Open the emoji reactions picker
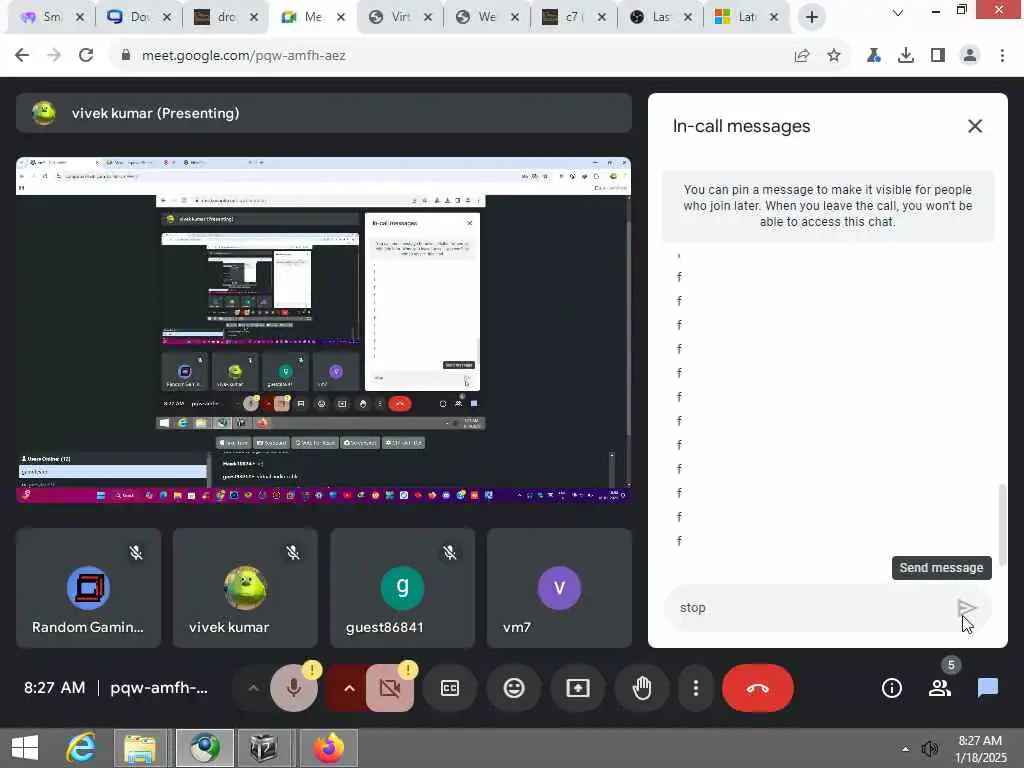This screenshot has height=768, width=1024. pyautogui.click(x=514, y=688)
